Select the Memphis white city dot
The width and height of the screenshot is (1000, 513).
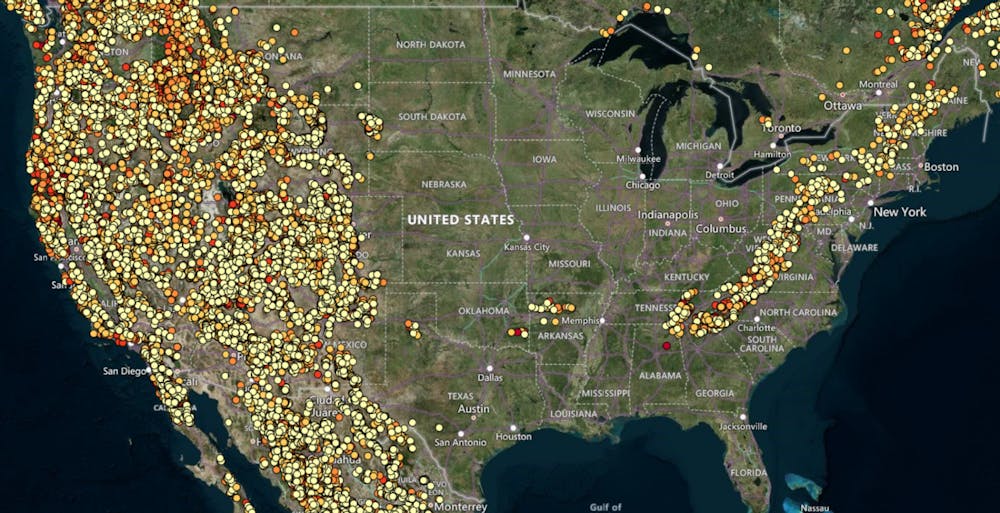pyautogui.click(x=603, y=320)
